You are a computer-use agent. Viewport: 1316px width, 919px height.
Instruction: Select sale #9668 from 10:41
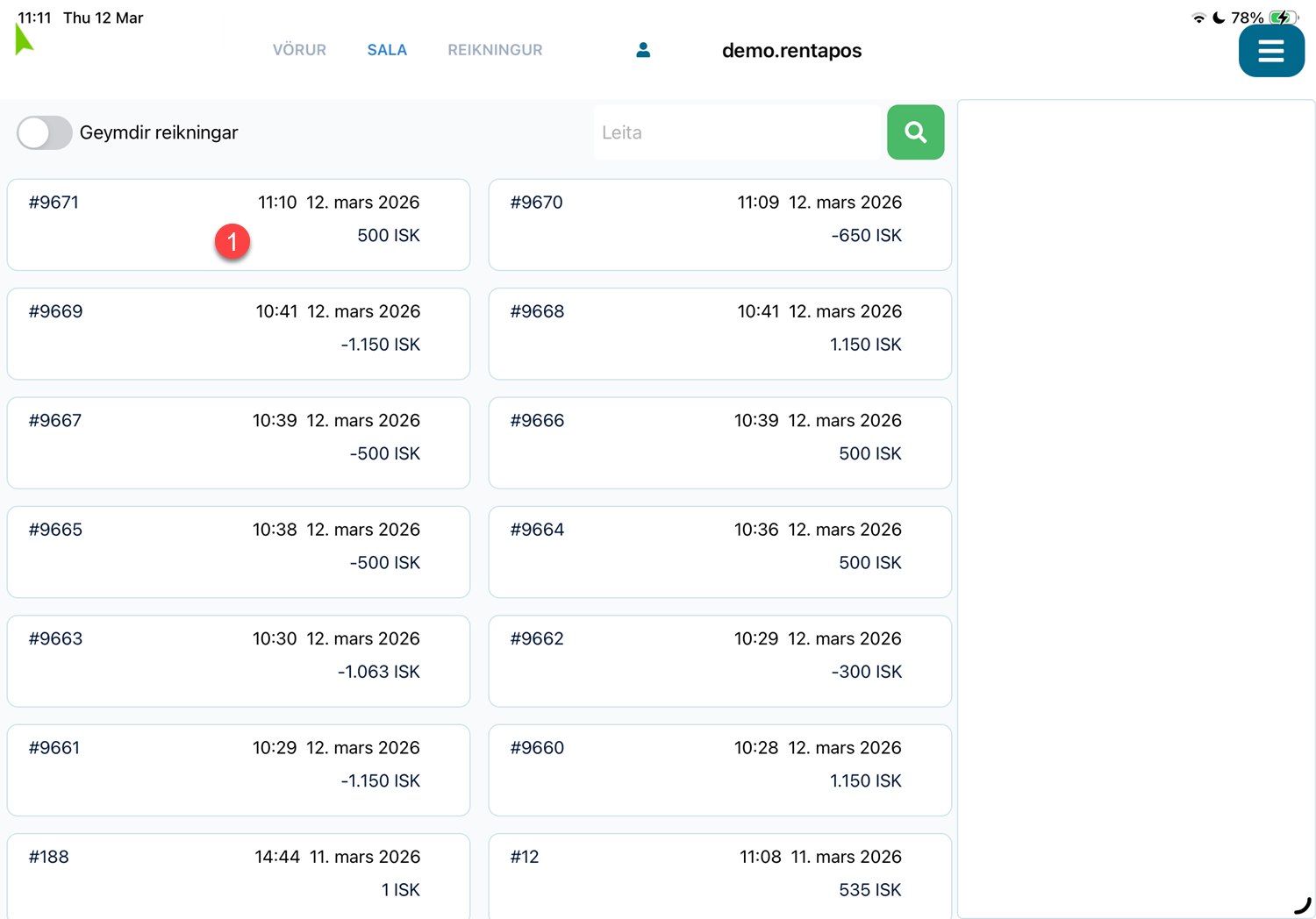[719, 333]
